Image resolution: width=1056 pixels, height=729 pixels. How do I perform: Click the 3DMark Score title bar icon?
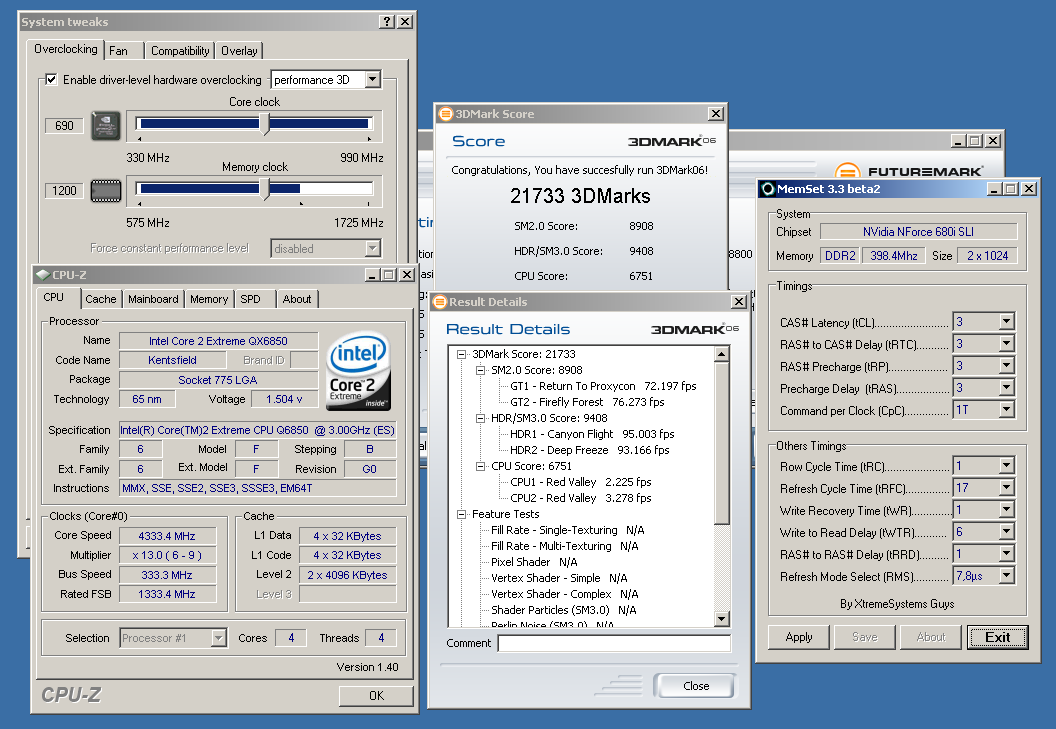coord(445,114)
